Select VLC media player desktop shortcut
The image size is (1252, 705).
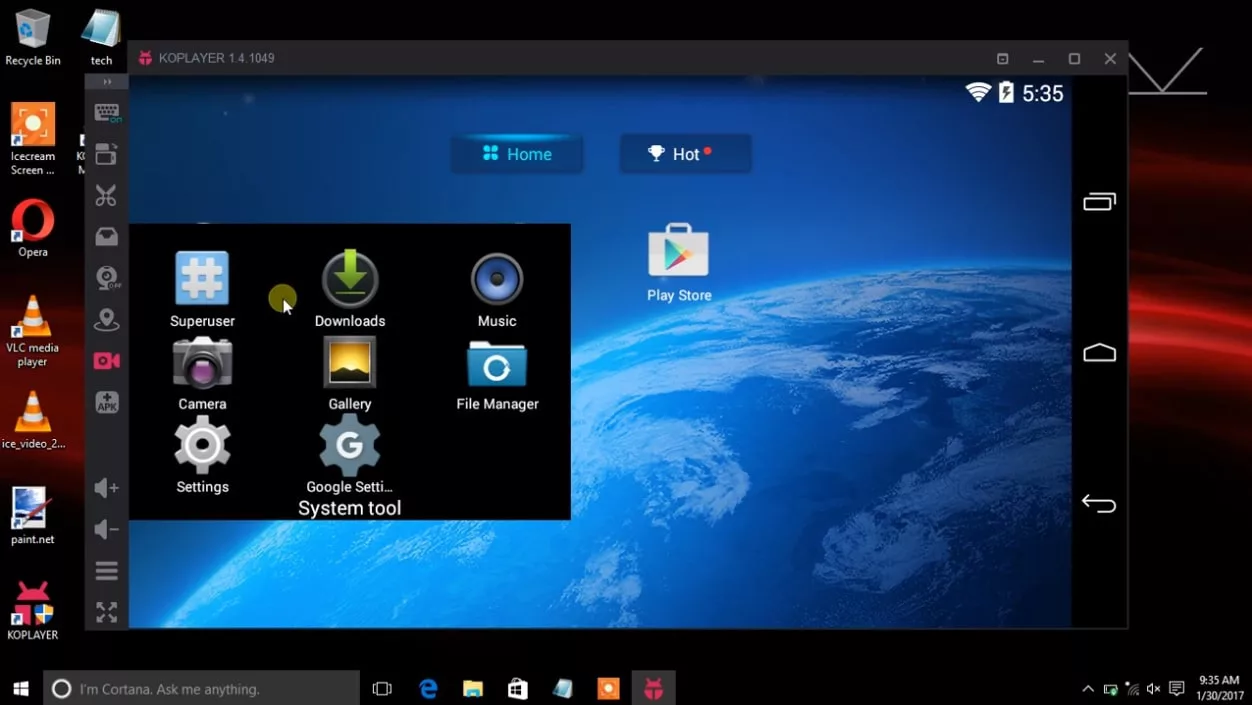pyautogui.click(x=32, y=331)
